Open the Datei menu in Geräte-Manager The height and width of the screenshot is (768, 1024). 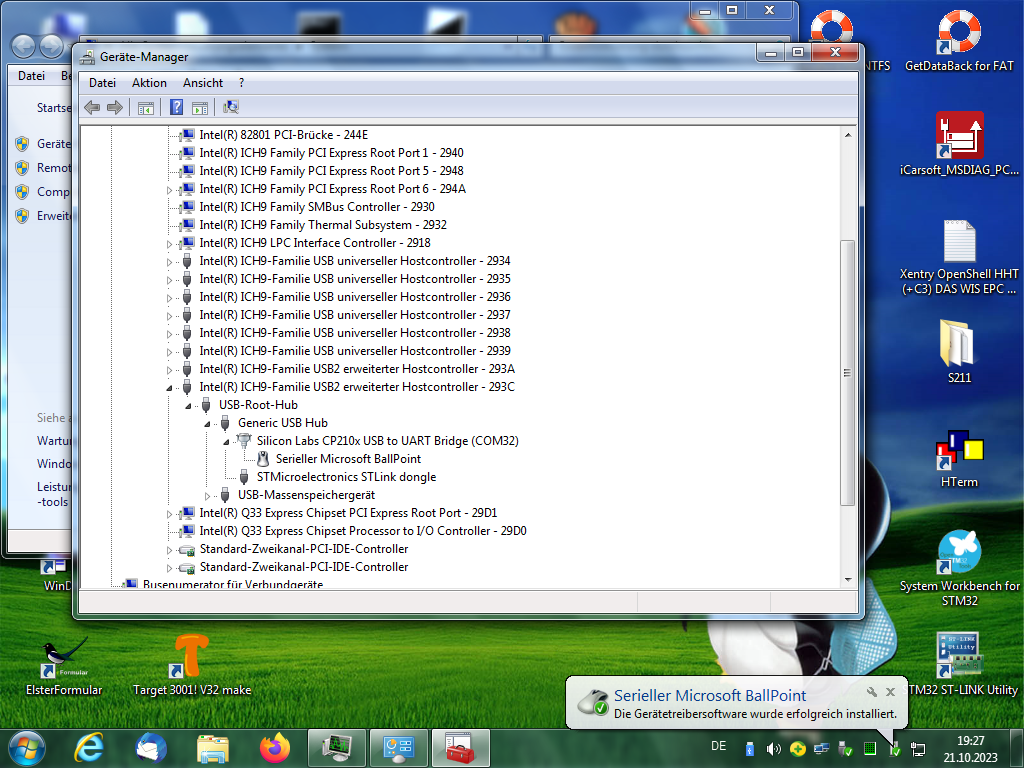tap(103, 83)
